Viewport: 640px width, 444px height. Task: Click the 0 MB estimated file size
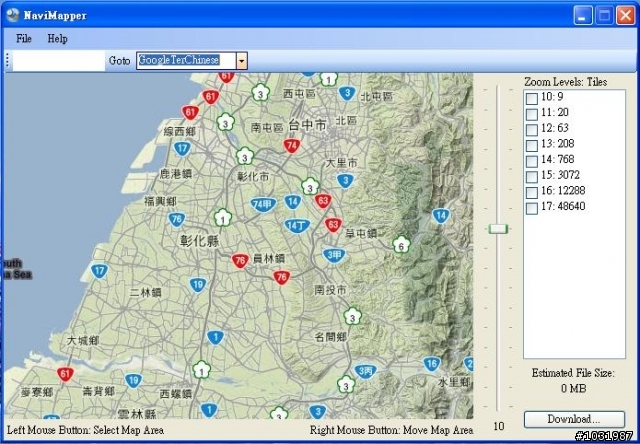point(573,388)
